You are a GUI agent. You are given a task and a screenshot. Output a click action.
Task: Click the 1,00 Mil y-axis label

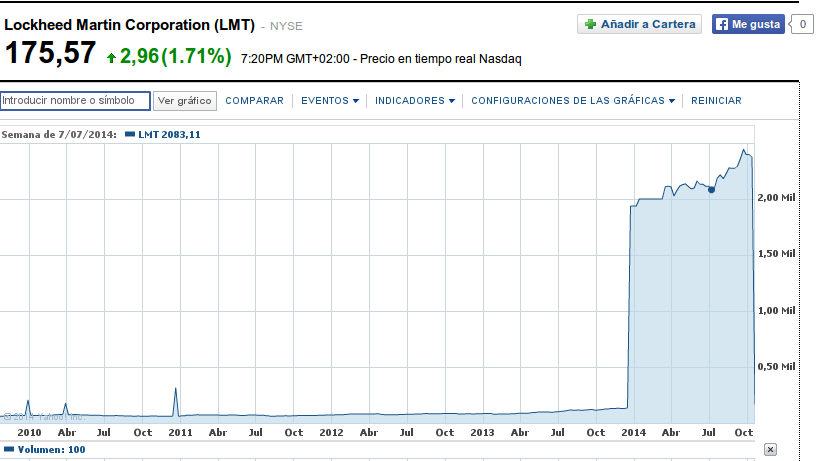click(776, 310)
